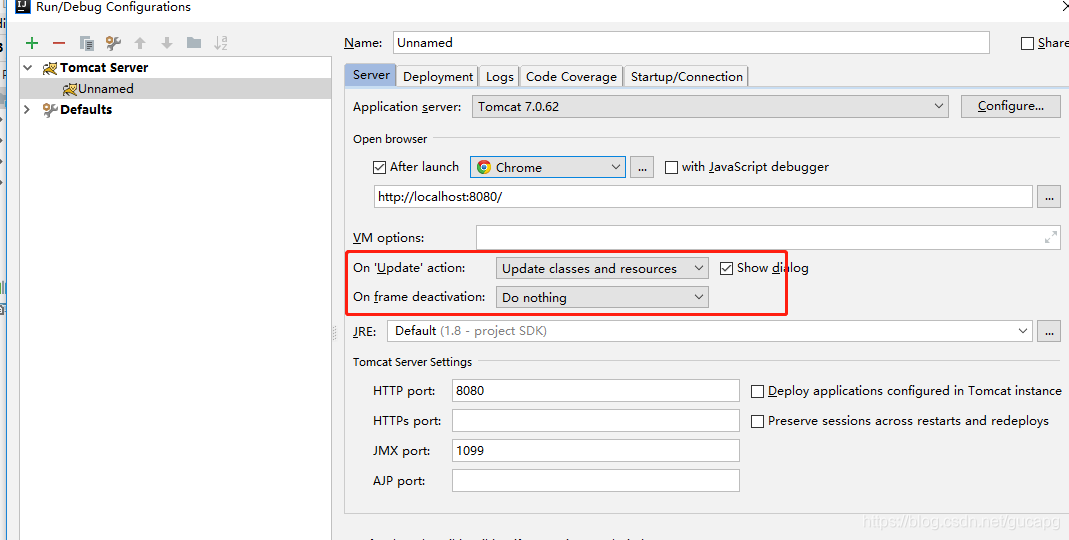Add new configuration with green plus icon
The height and width of the screenshot is (540, 1069).
click(x=31, y=43)
